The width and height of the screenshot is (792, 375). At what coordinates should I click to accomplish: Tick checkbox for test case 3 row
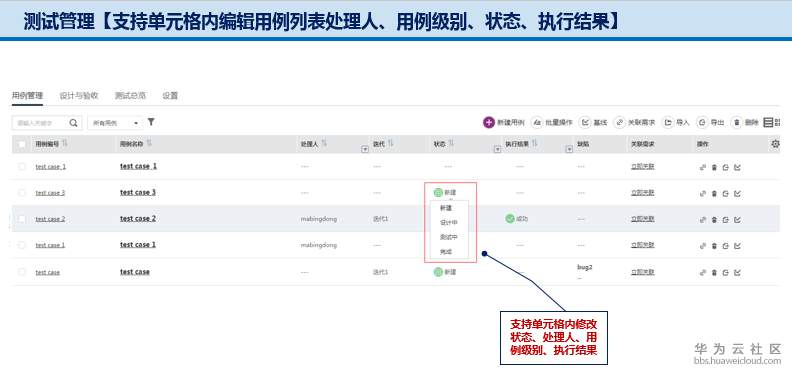coord(22,193)
